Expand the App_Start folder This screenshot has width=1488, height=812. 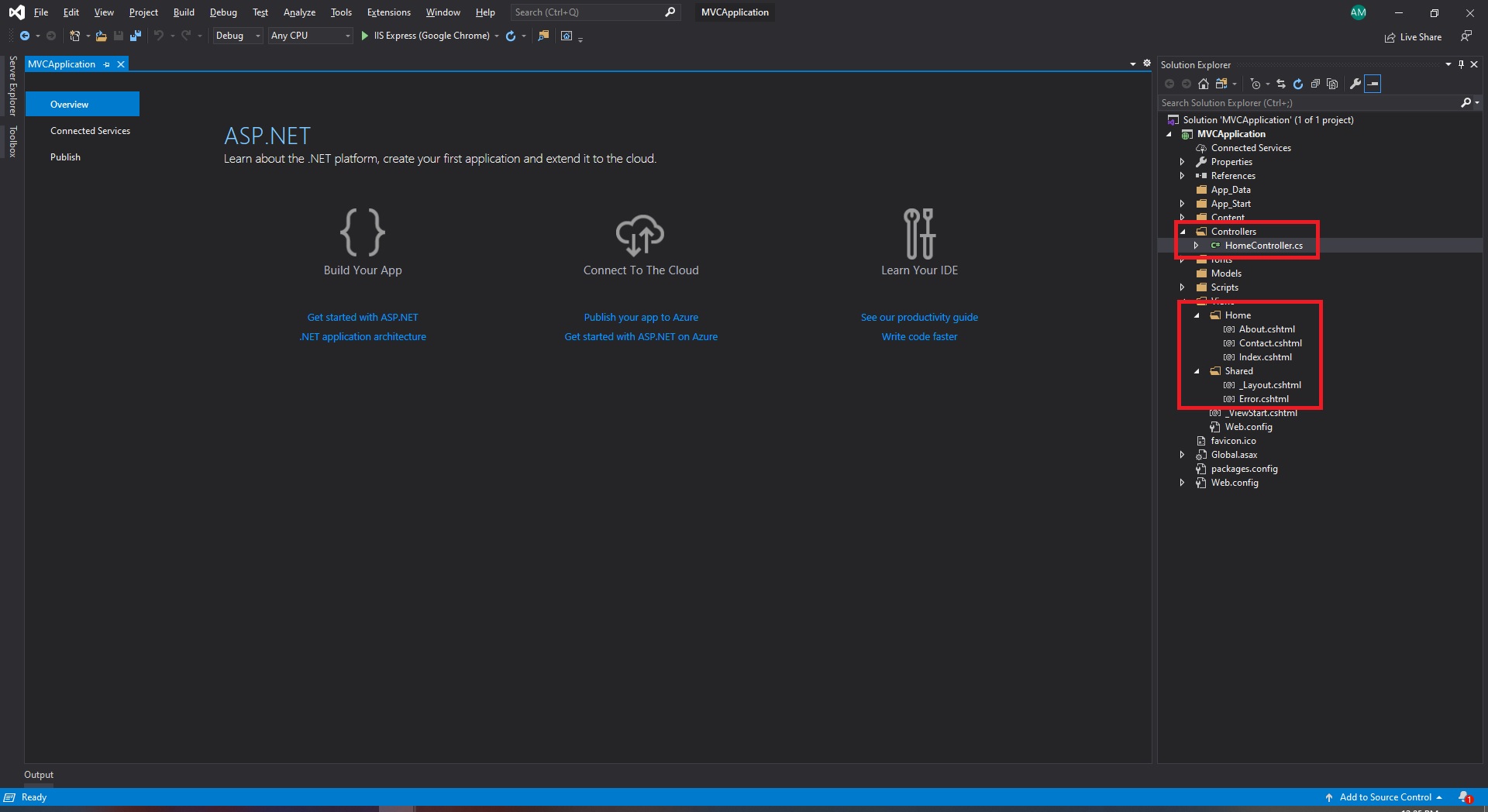[x=1182, y=204]
